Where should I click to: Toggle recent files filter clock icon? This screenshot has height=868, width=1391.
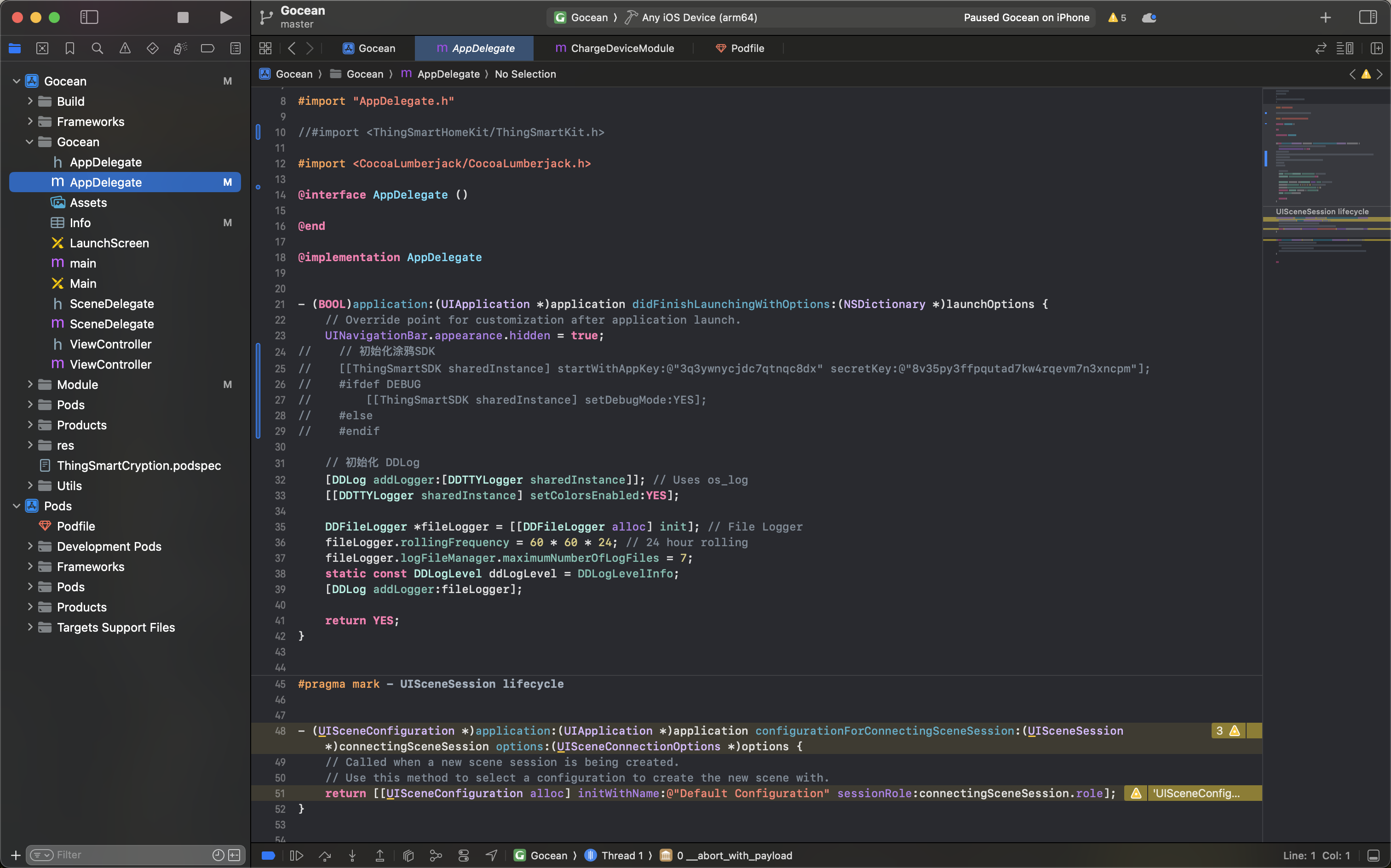(218, 855)
